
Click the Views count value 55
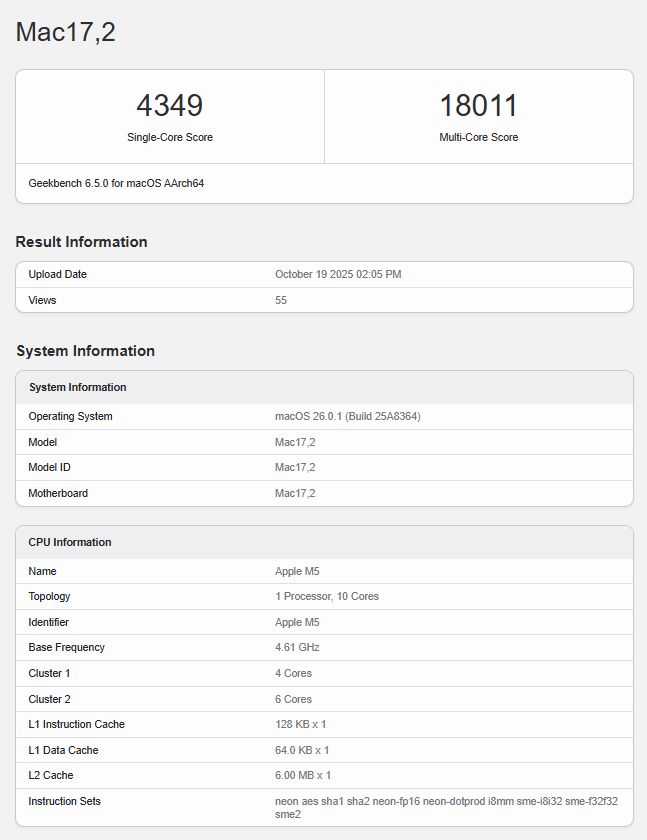coord(281,300)
